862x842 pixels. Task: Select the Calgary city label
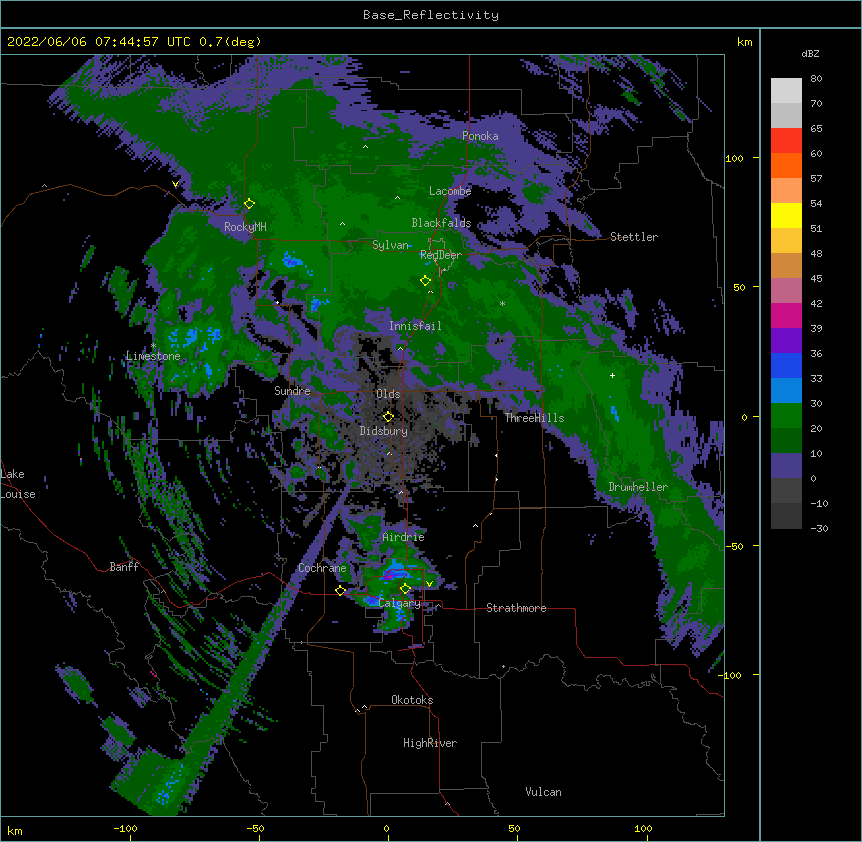tap(400, 603)
